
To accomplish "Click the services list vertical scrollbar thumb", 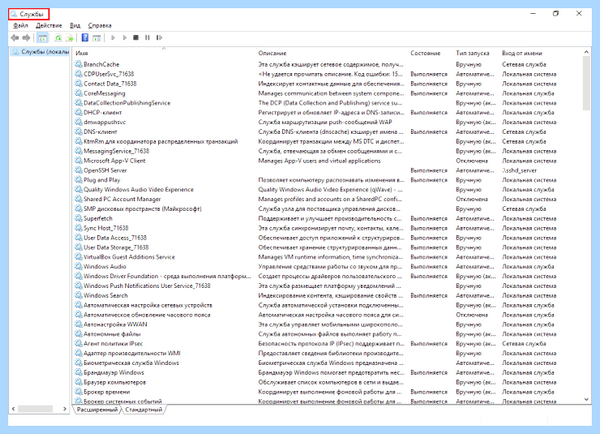I will (586, 83).
